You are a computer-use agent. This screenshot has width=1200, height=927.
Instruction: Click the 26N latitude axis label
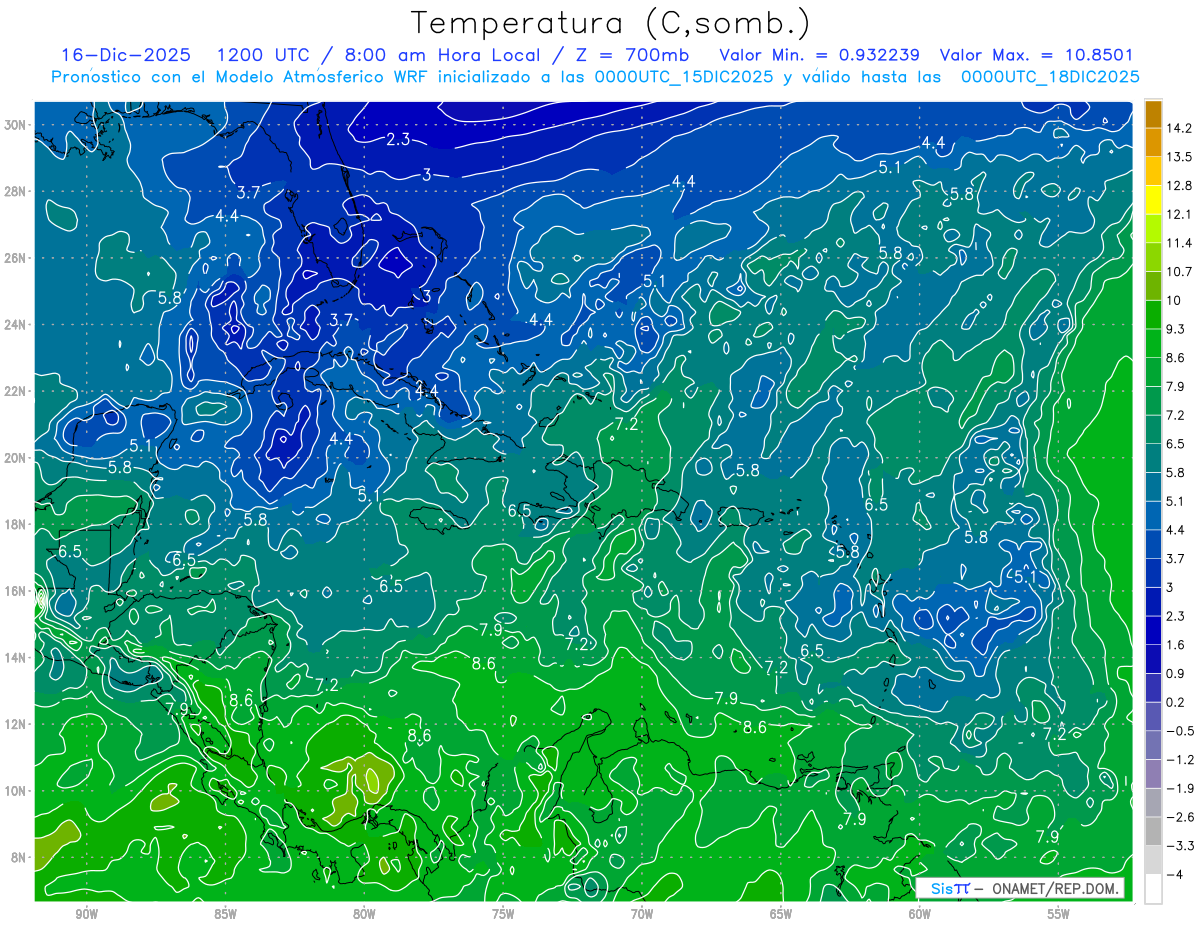[16, 258]
